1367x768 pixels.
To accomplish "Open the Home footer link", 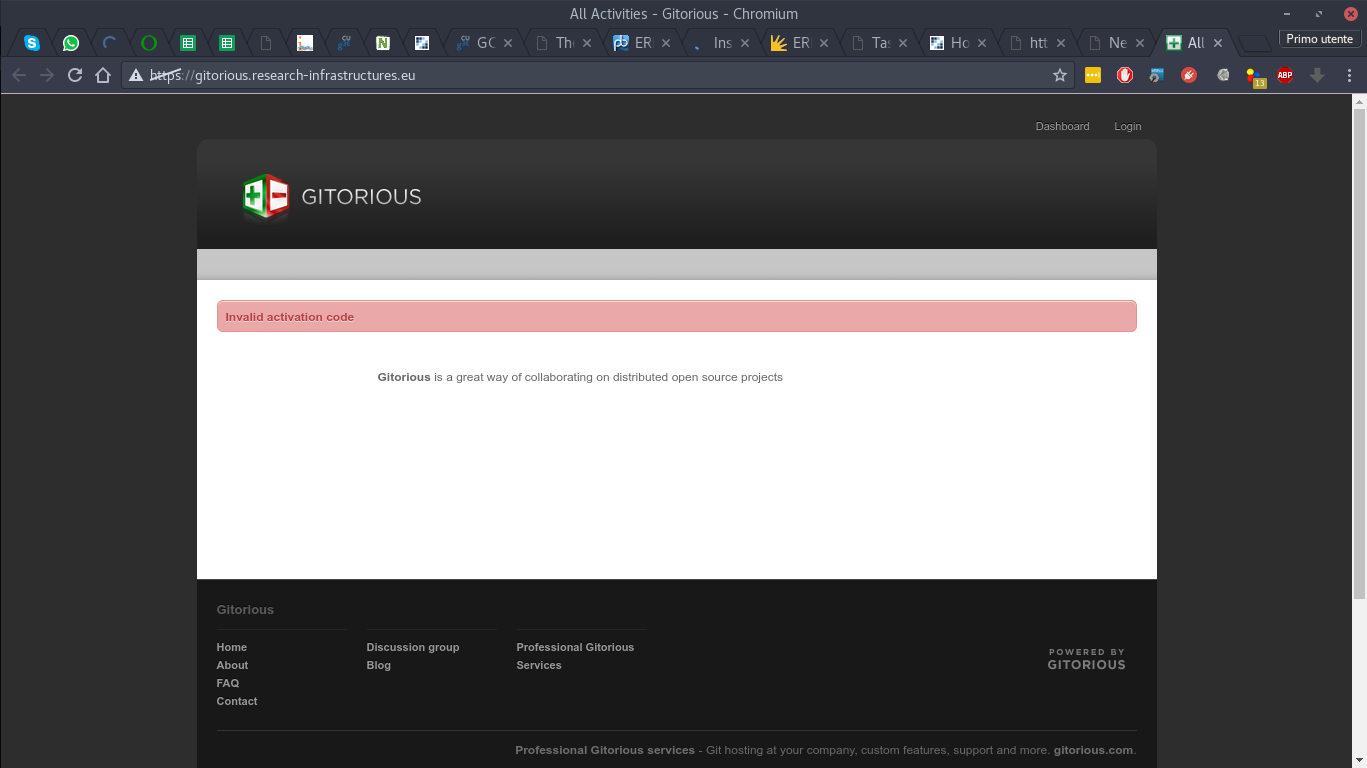I will coord(232,647).
